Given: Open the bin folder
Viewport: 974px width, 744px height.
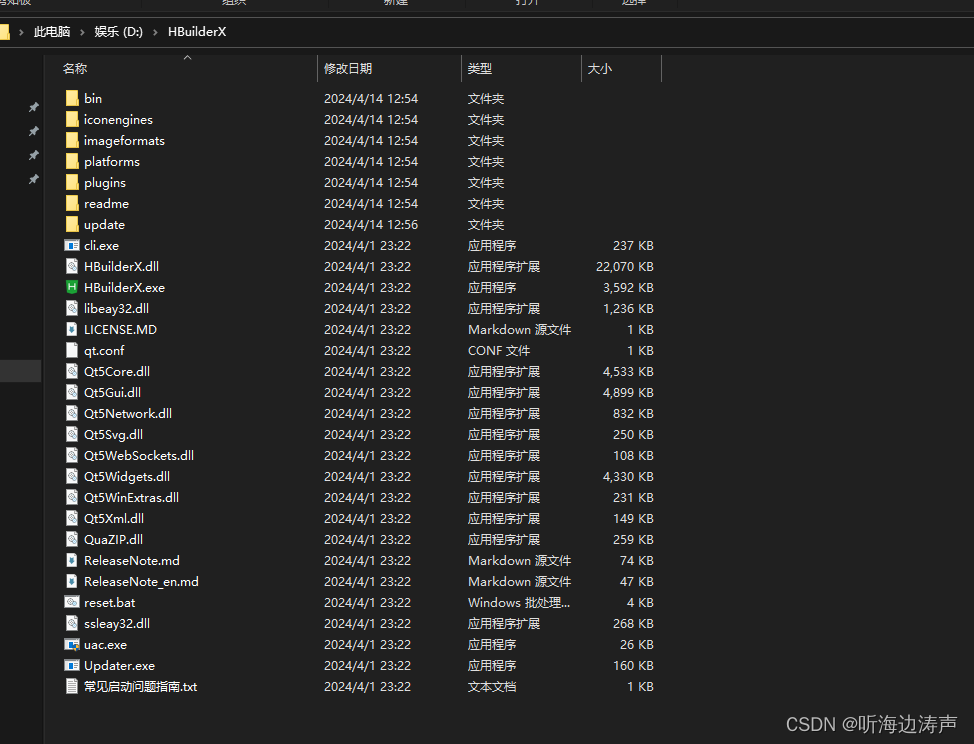Looking at the screenshot, I should click(93, 98).
